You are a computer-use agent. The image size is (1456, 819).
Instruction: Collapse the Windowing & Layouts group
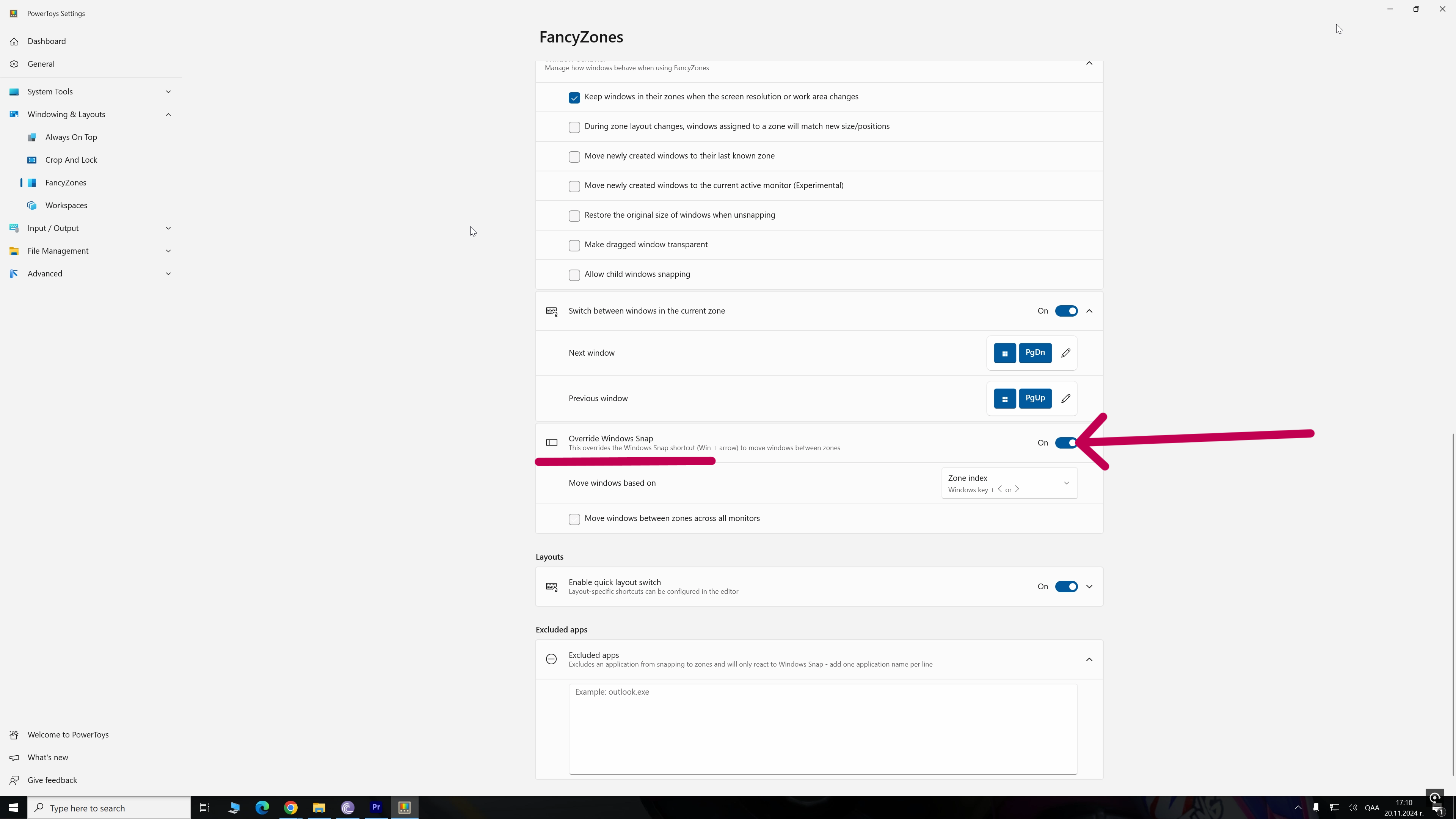(x=168, y=114)
